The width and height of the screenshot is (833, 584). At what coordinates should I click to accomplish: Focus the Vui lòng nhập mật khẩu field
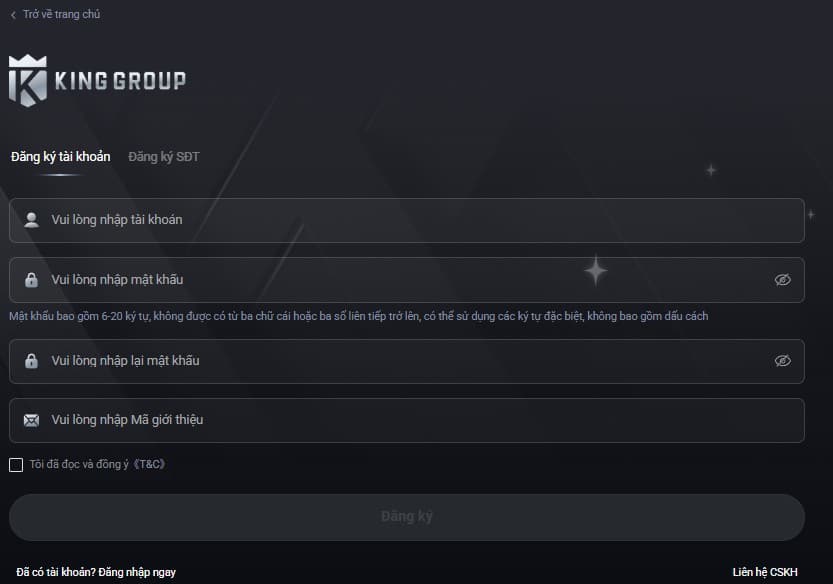407,280
